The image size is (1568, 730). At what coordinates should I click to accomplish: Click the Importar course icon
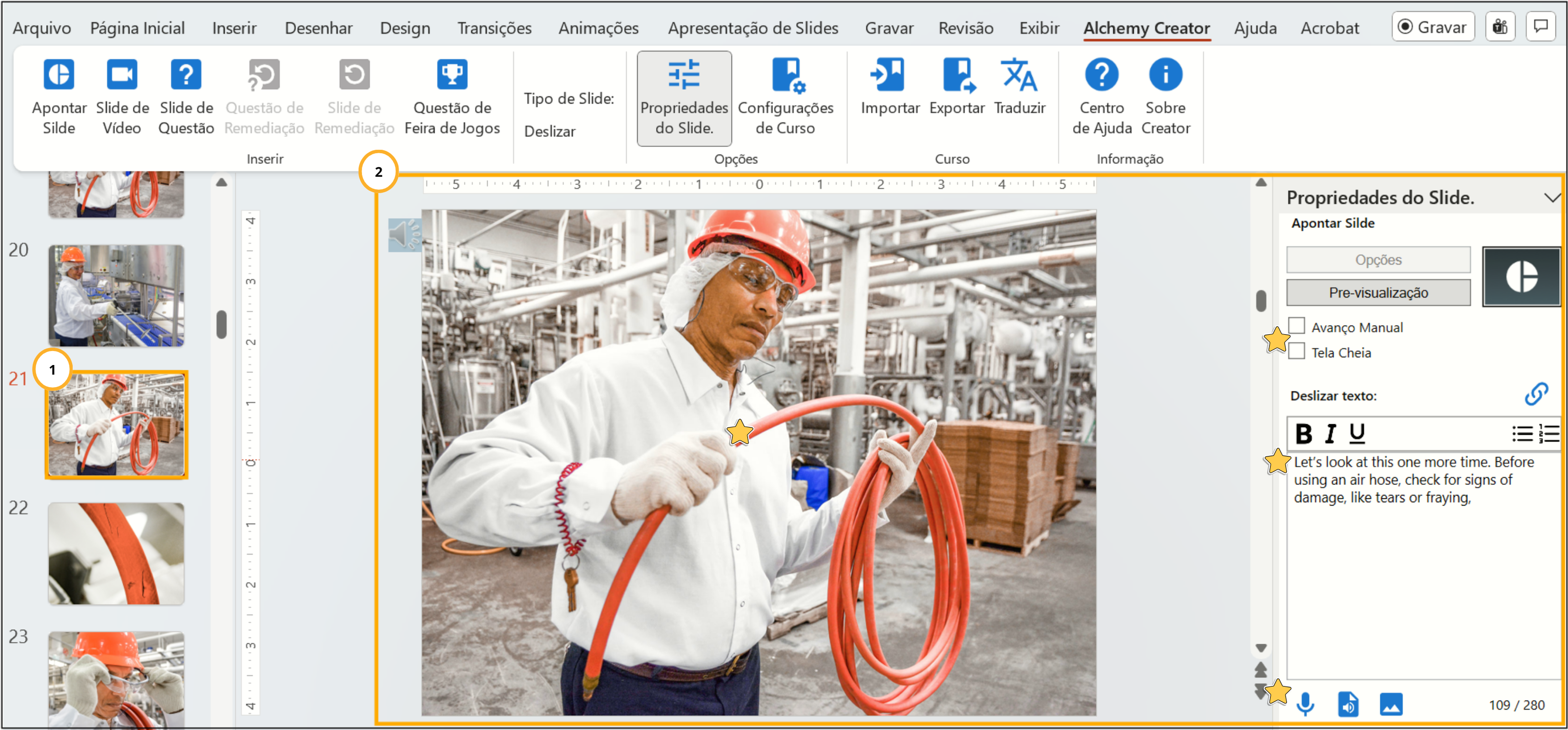889,75
